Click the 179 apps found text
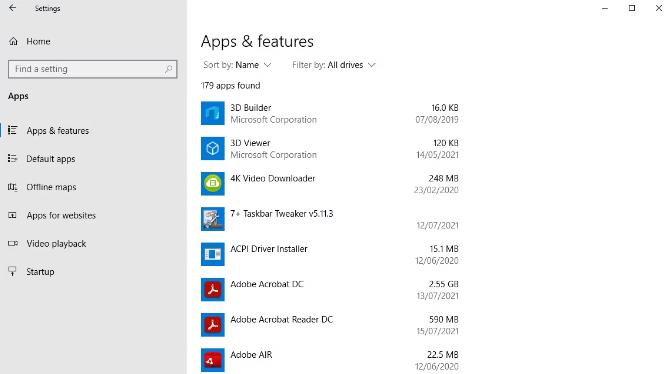Viewport: 670px width, 374px height. [x=231, y=85]
